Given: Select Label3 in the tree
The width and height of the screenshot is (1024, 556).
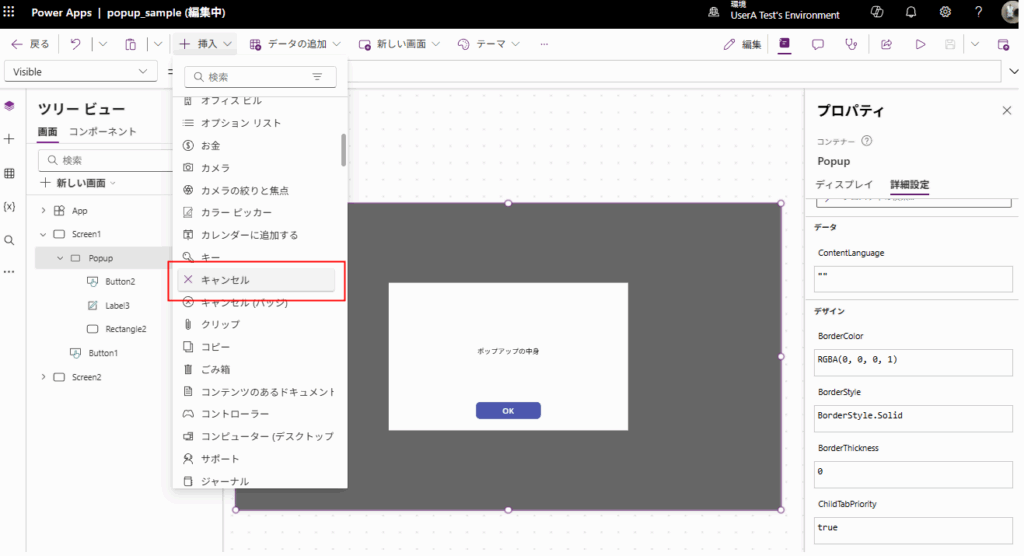Looking at the screenshot, I should [x=118, y=305].
